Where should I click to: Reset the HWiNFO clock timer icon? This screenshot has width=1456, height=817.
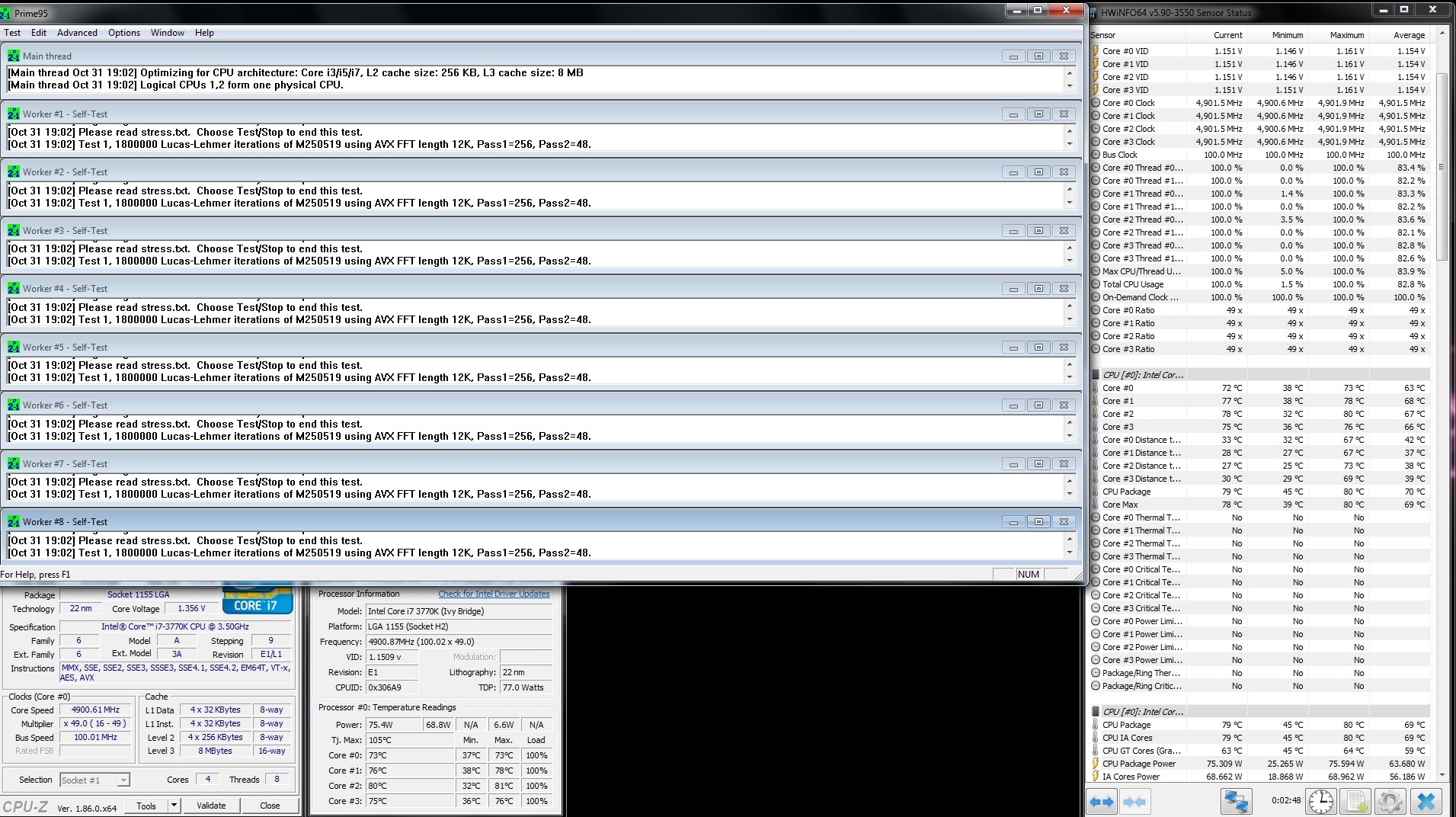(1320, 802)
